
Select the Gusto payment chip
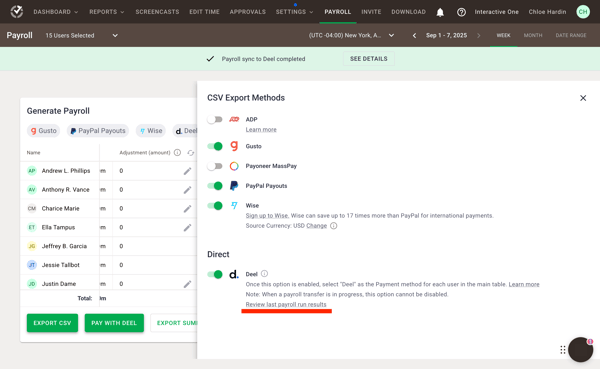(x=43, y=131)
